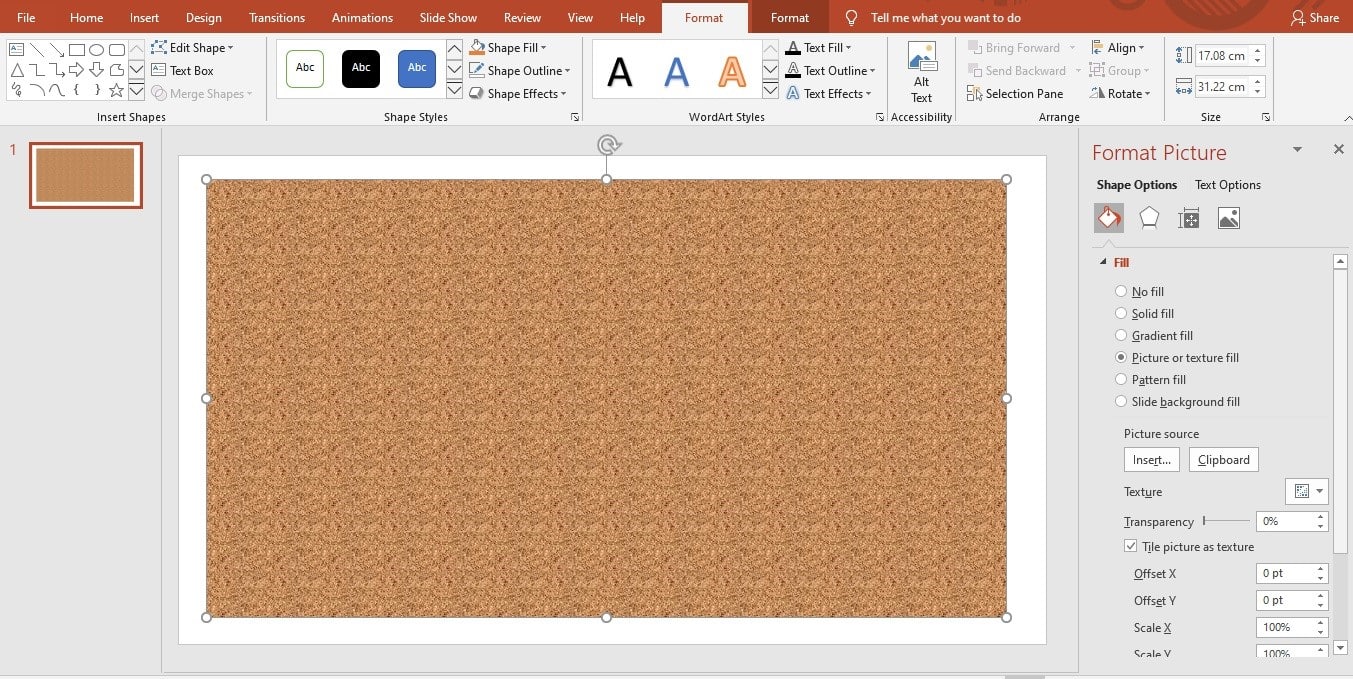Image resolution: width=1353 pixels, height=679 pixels.
Task: Choose the Gradient fill option
Action: tap(1121, 336)
